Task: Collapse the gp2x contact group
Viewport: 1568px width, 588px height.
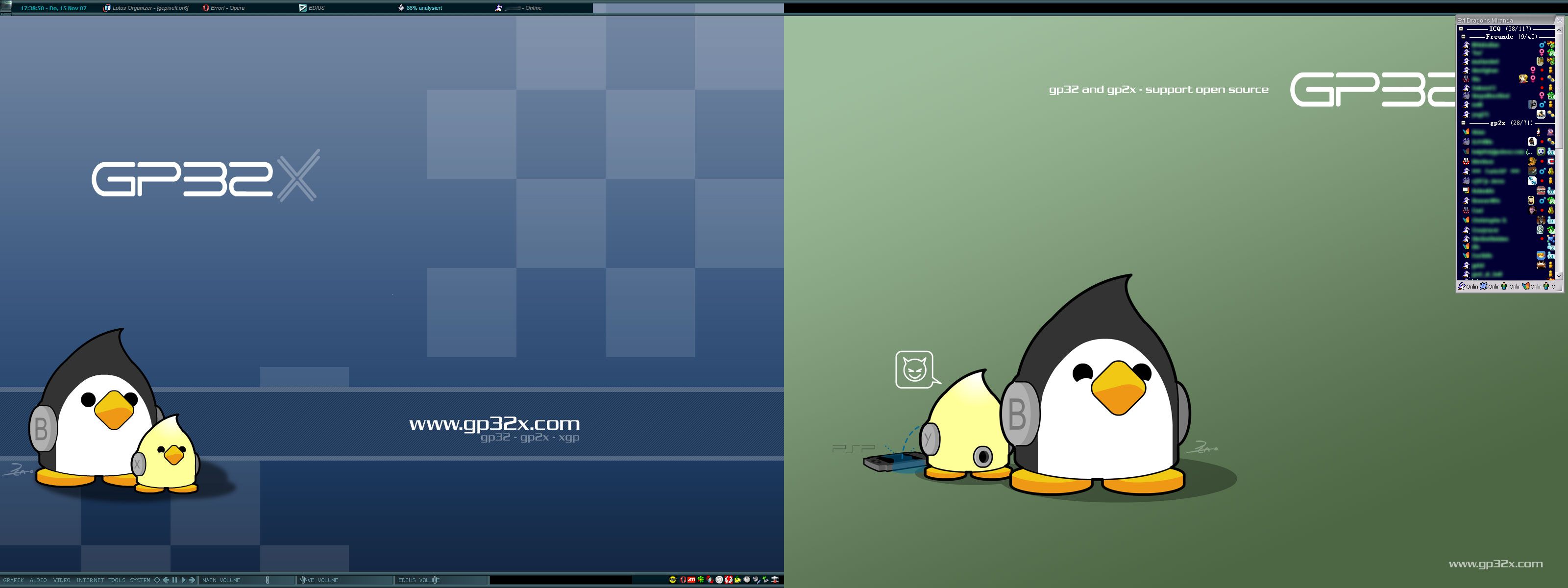Action: [1463, 123]
